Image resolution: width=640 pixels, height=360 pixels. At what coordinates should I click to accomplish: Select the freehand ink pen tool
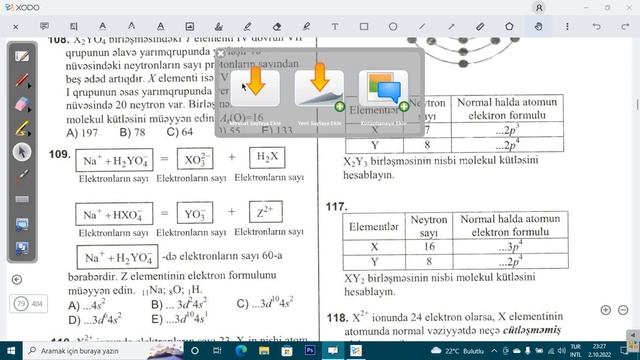pyautogui.click(x=248, y=27)
